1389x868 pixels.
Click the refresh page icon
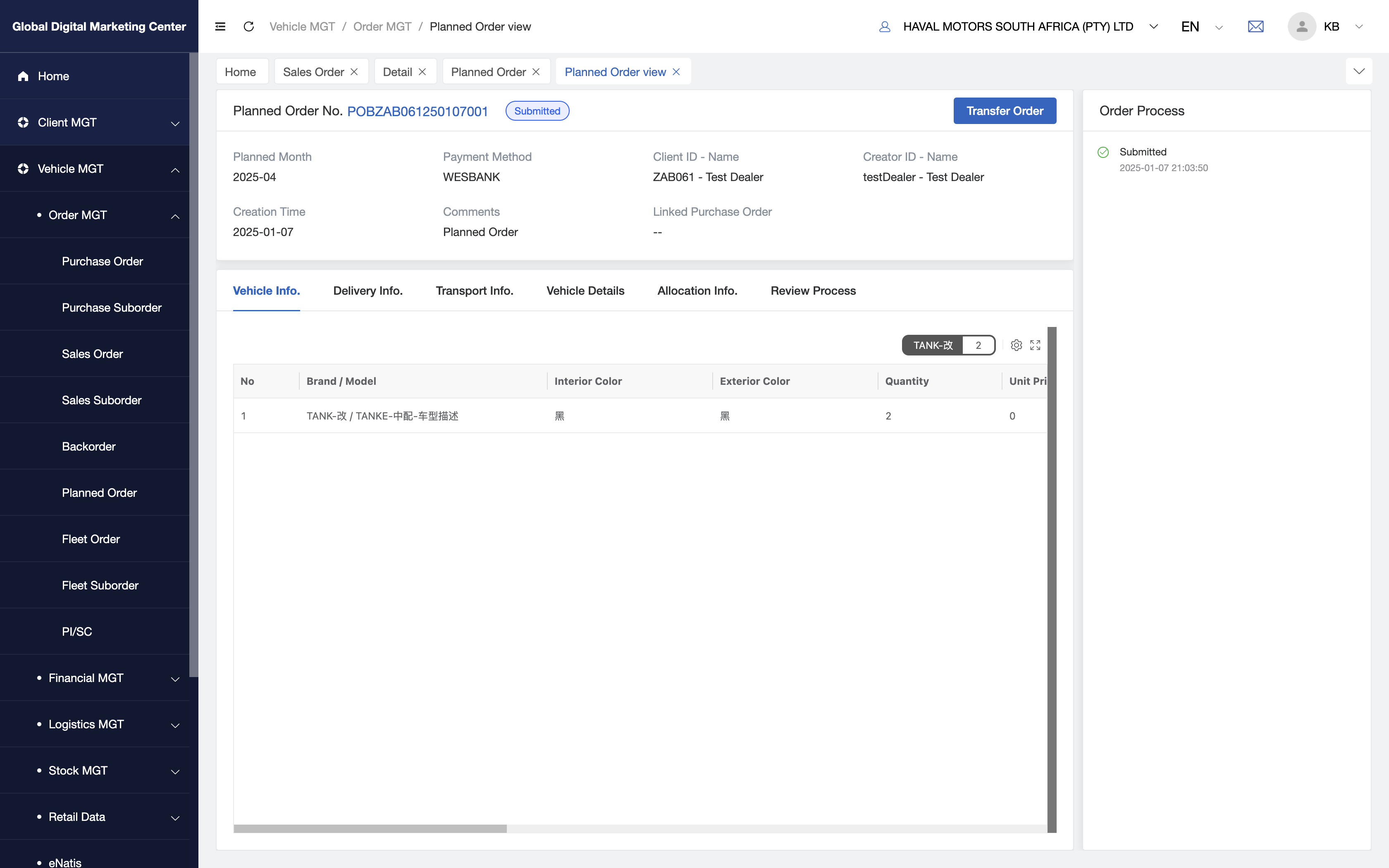[x=248, y=26]
